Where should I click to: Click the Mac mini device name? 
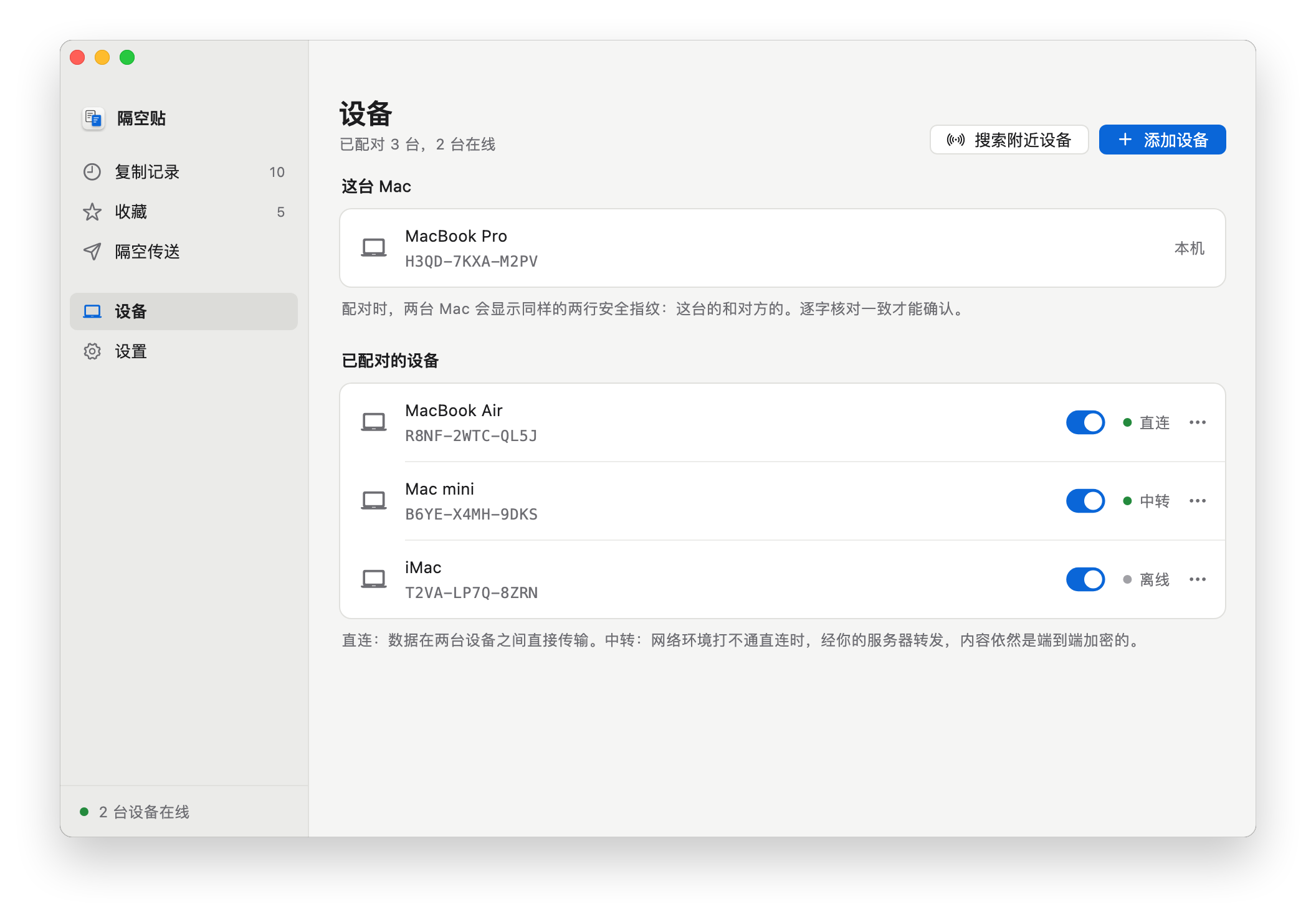pyautogui.click(x=440, y=489)
